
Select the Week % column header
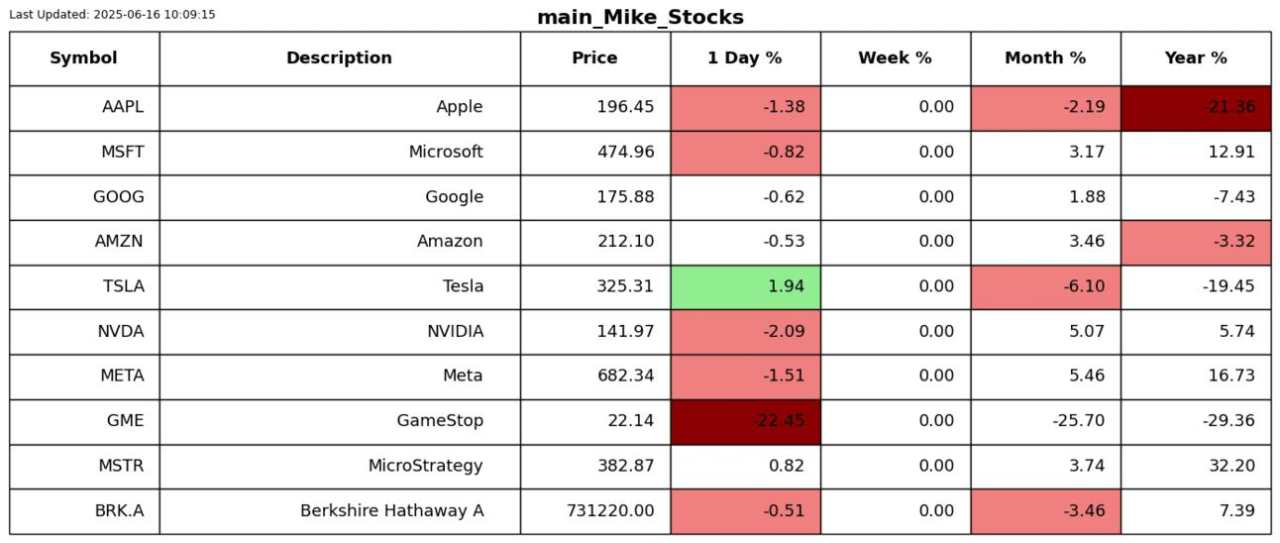(895, 58)
